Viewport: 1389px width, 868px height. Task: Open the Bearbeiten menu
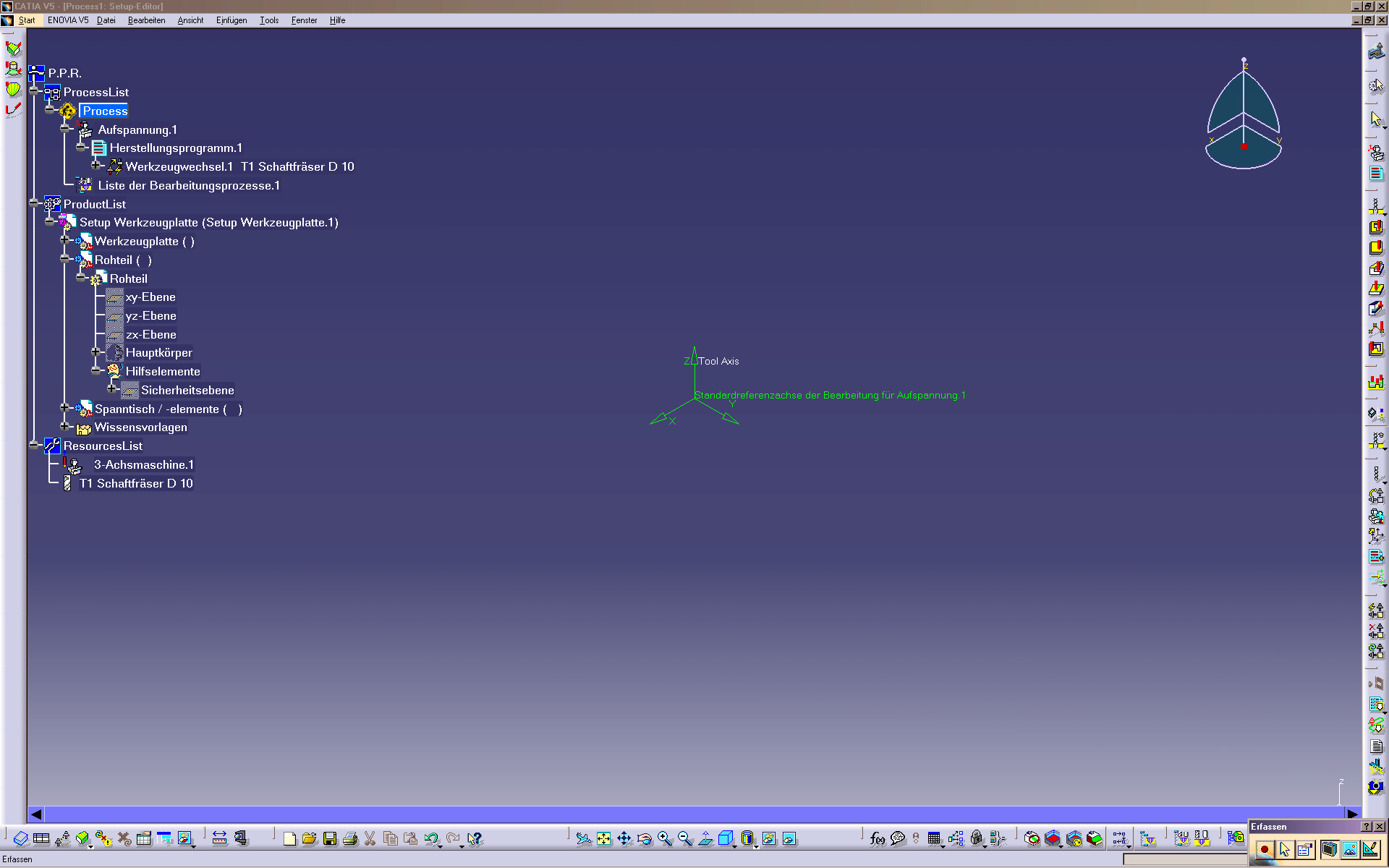pos(146,20)
